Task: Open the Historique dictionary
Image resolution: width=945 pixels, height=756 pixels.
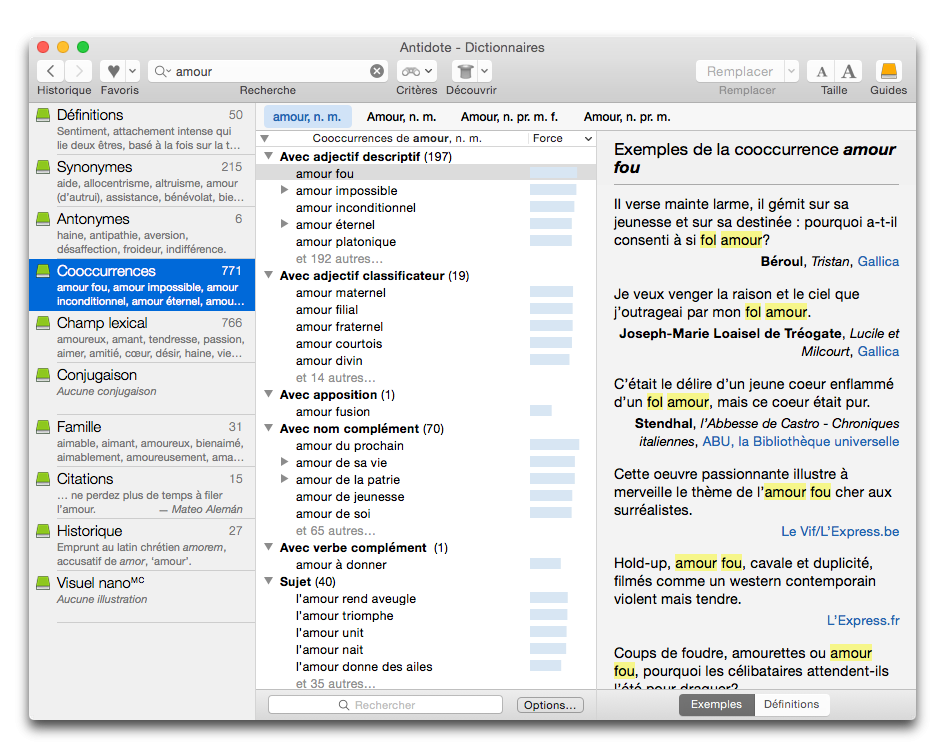Action: point(142,544)
